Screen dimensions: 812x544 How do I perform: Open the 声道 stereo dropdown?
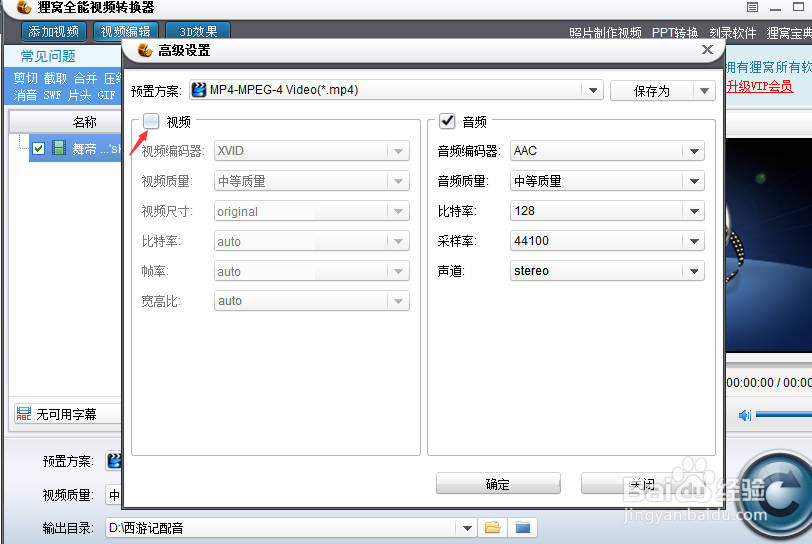point(607,271)
